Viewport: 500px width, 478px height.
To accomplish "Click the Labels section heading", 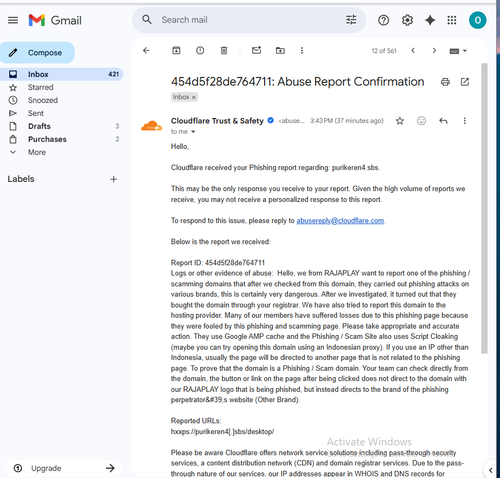I will (x=21, y=179).
